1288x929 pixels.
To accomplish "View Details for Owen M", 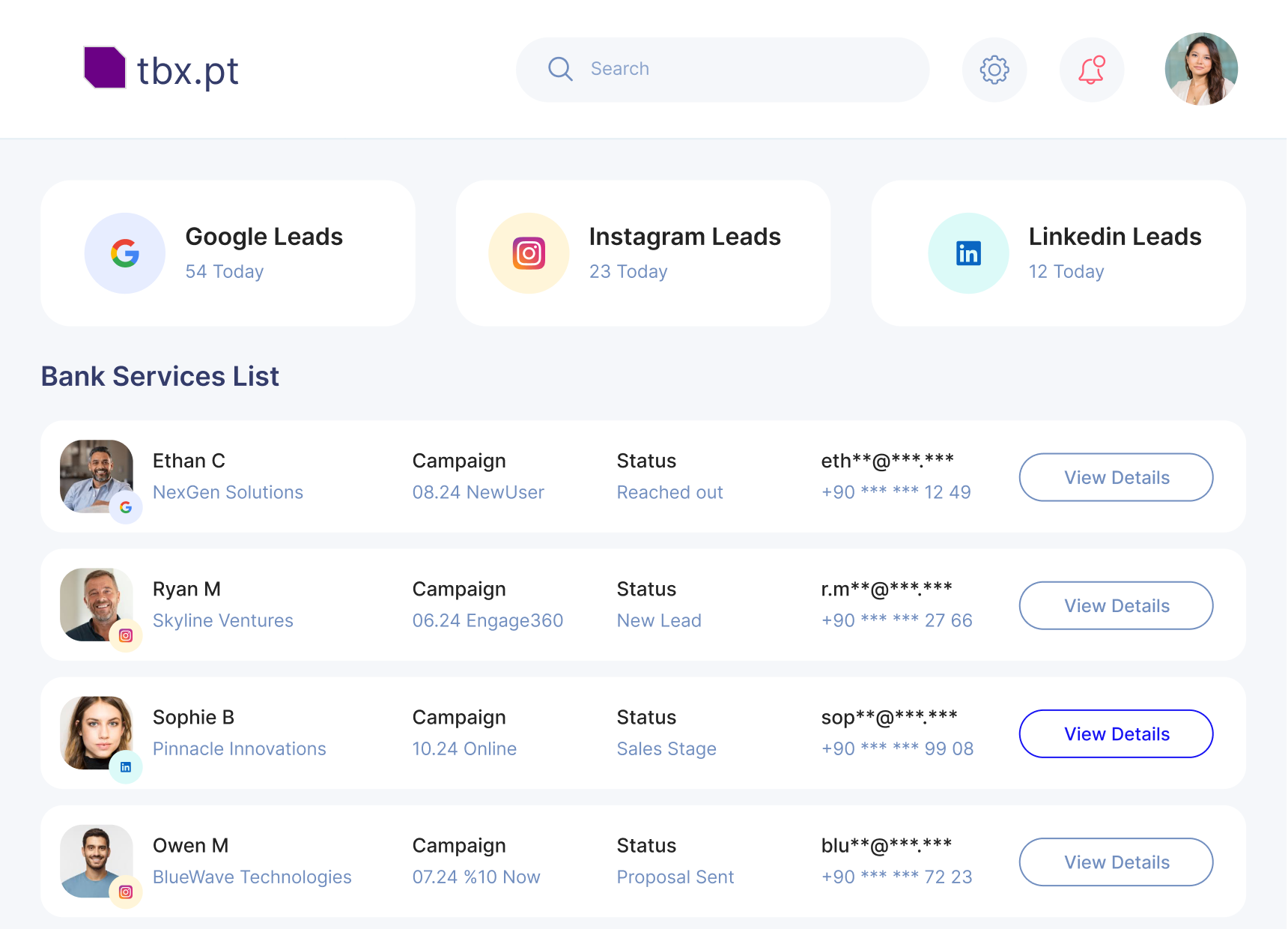I will click(x=1116, y=862).
